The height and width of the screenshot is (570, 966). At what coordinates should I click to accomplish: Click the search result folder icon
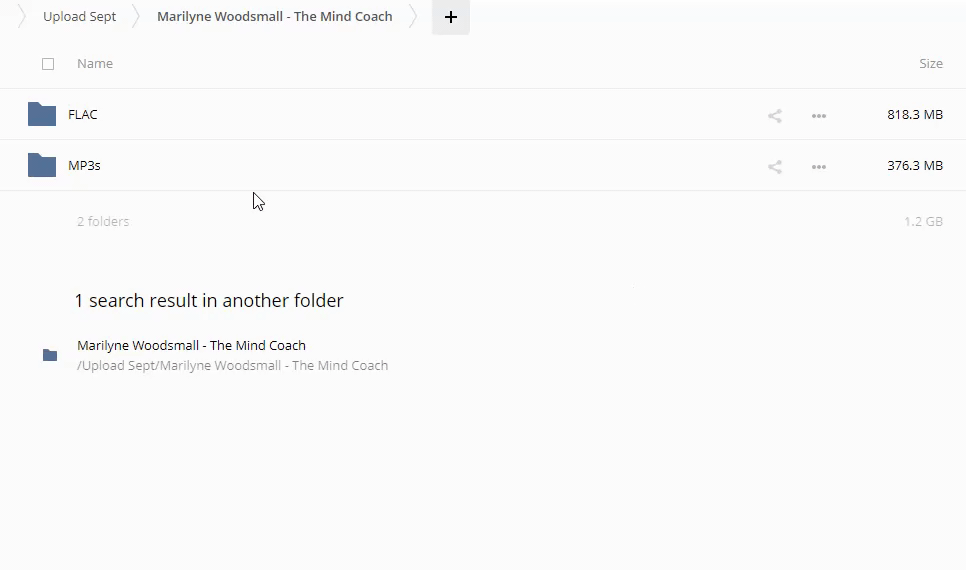pyautogui.click(x=50, y=355)
